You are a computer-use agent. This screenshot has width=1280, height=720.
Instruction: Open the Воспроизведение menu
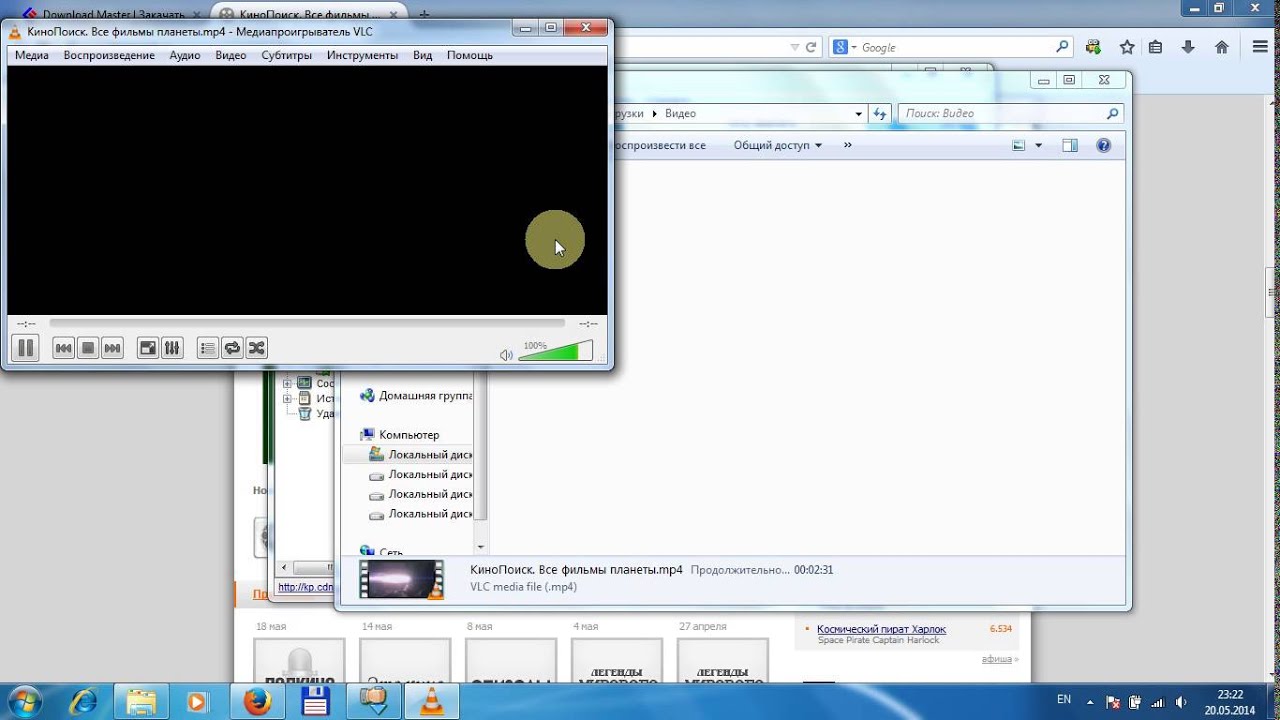click(x=109, y=55)
